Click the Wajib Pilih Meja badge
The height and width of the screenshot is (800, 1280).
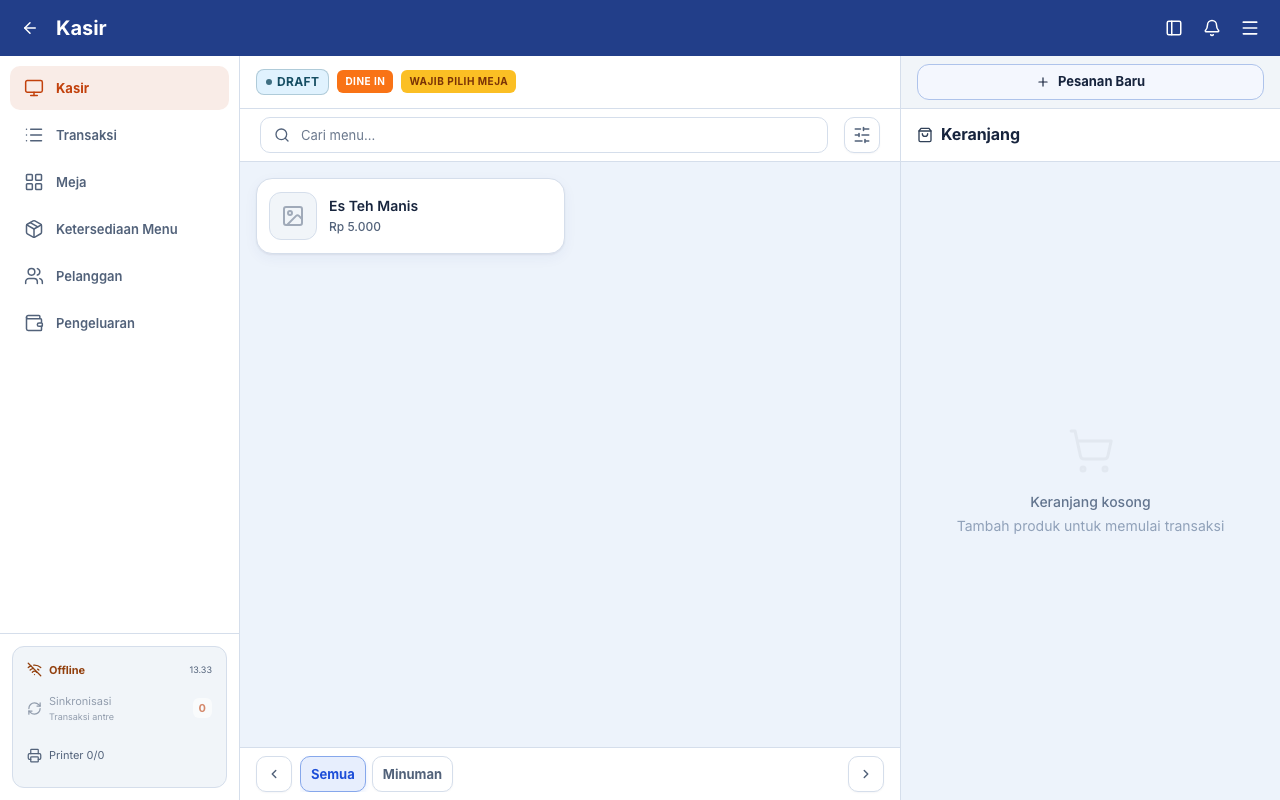458,82
